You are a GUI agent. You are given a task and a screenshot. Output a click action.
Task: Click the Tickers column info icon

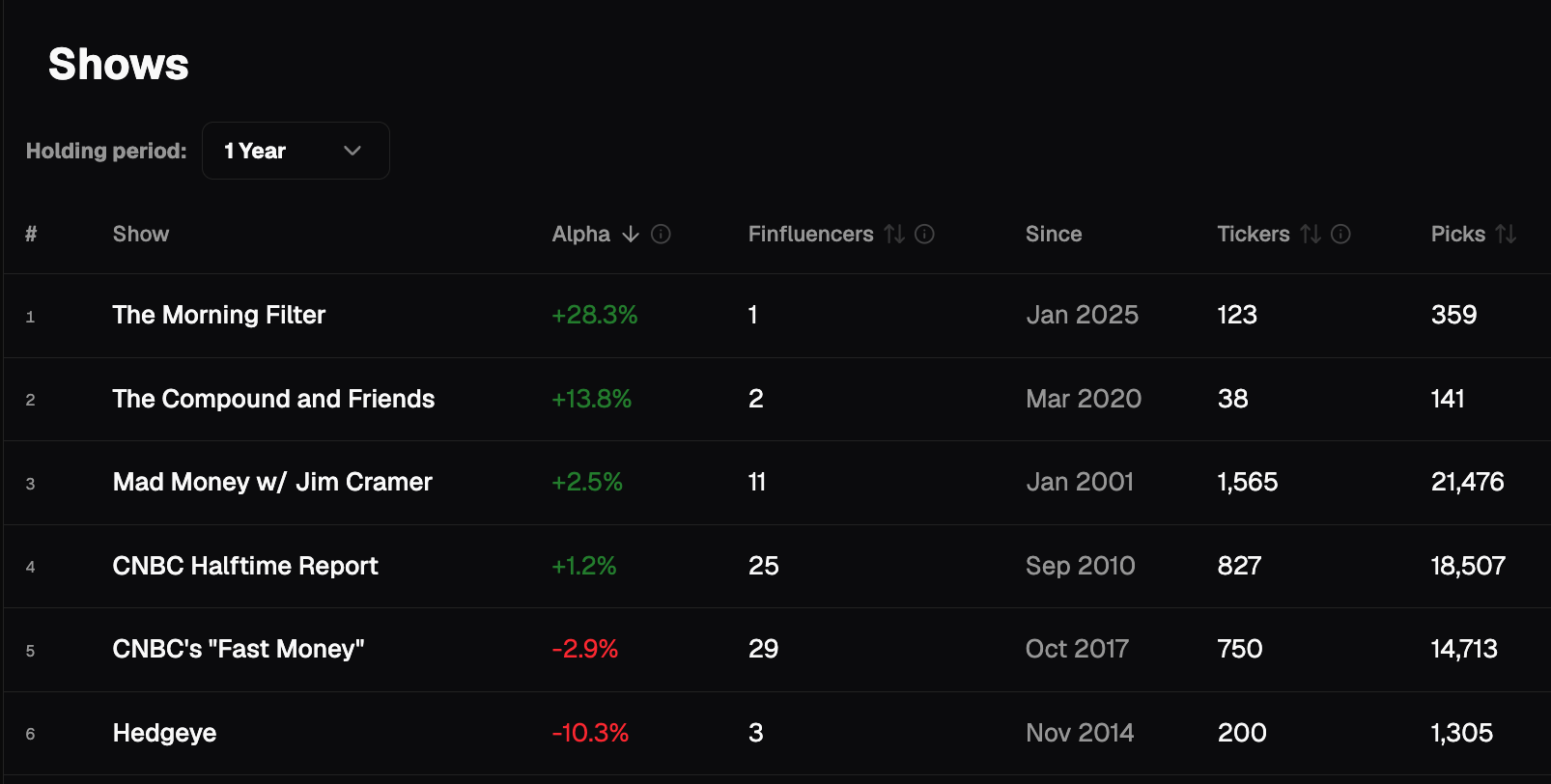[1340, 234]
